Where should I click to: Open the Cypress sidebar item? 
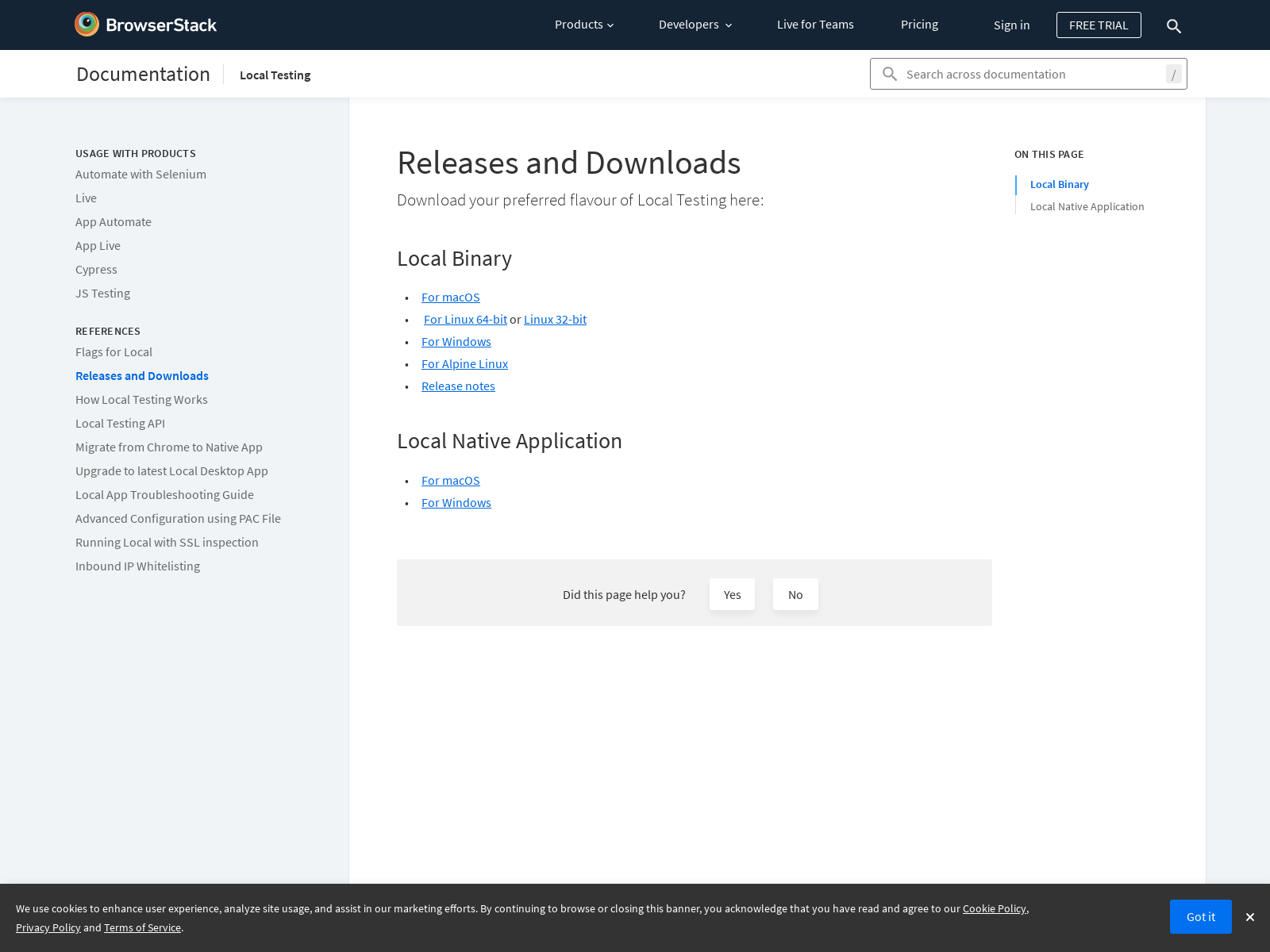(x=96, y=270)
